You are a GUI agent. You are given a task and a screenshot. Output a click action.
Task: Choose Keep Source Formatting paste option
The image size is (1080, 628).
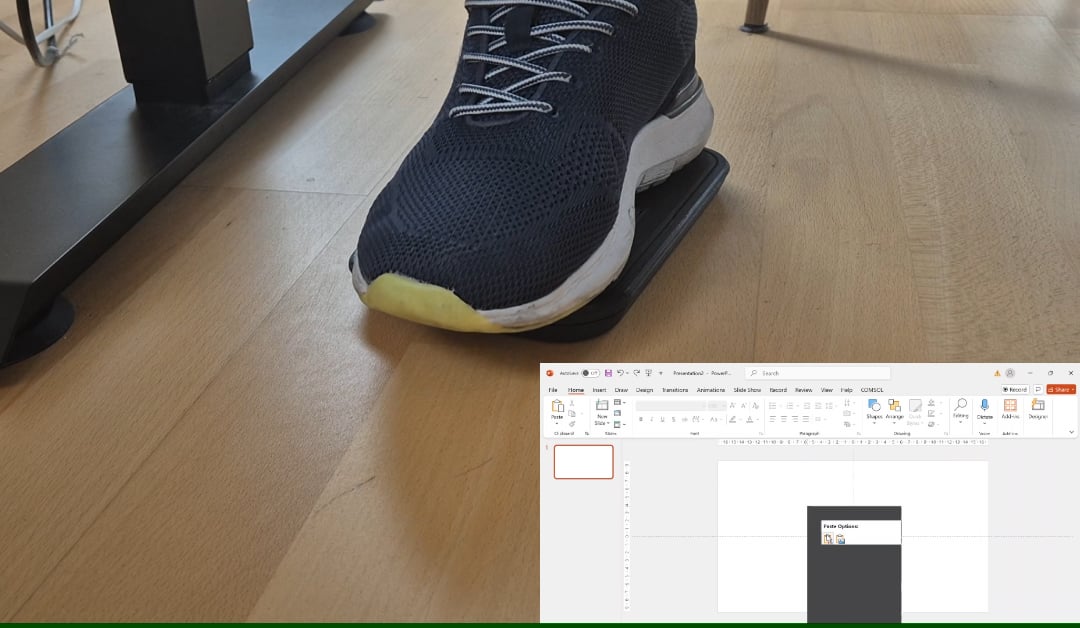[827, 538]
